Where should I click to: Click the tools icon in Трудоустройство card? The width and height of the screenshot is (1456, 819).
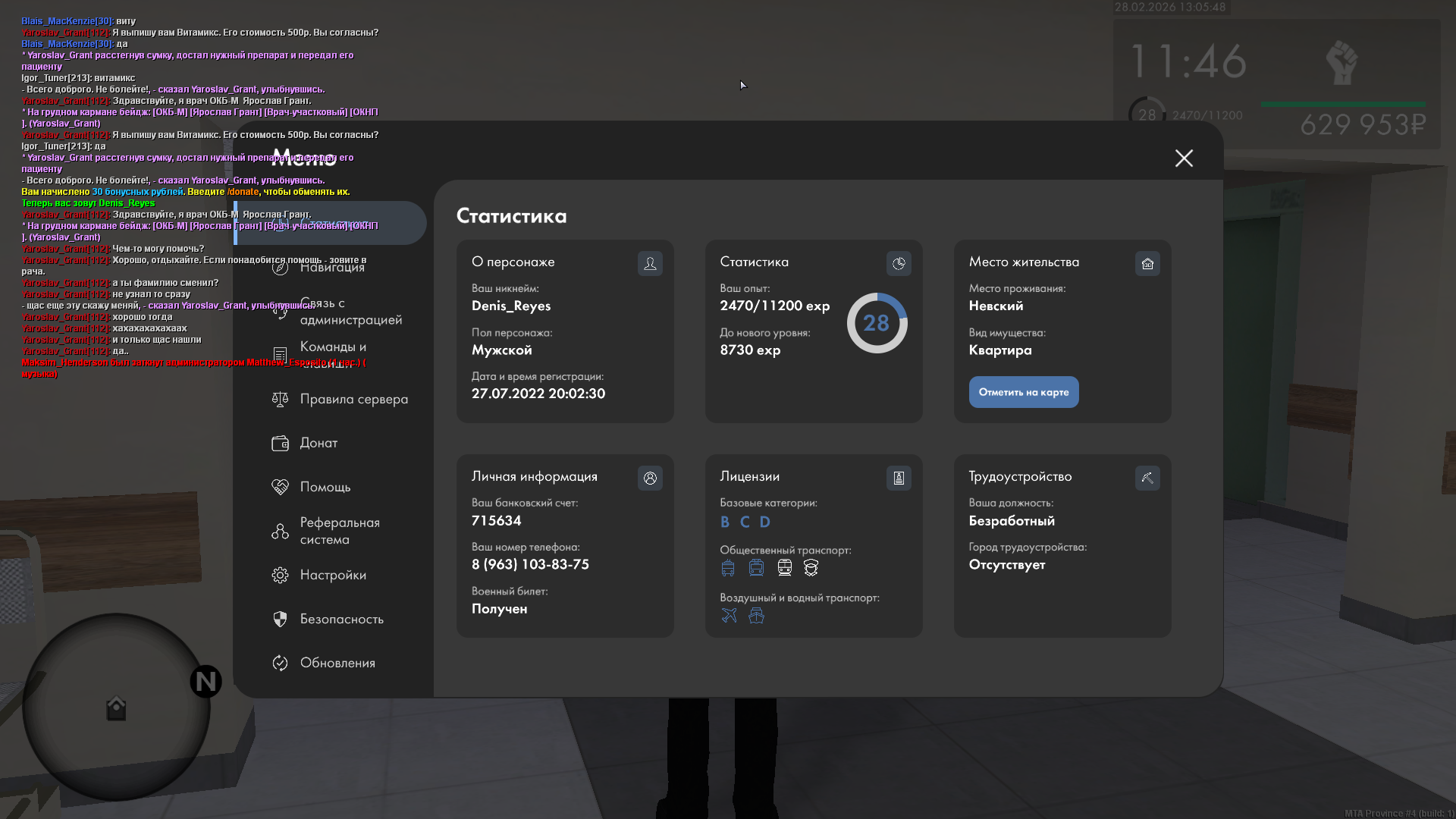coord(1147,478)
